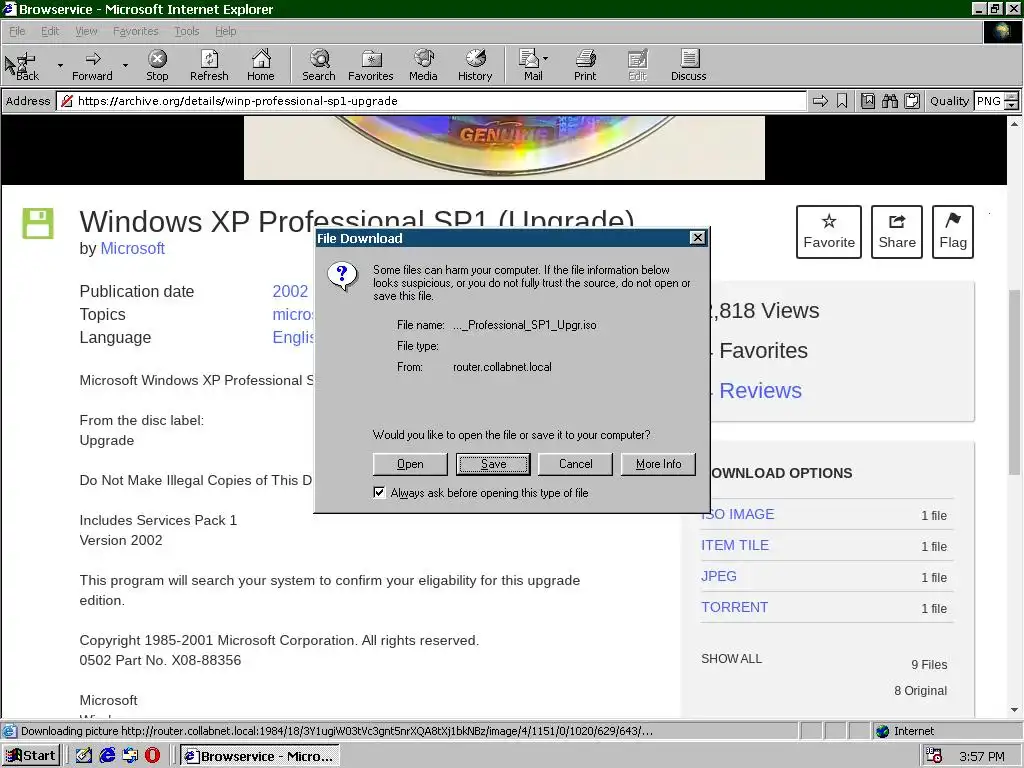1024x768 pixels.
Task: Click the page vertical scrollbar thumb
Action: 1014,382
